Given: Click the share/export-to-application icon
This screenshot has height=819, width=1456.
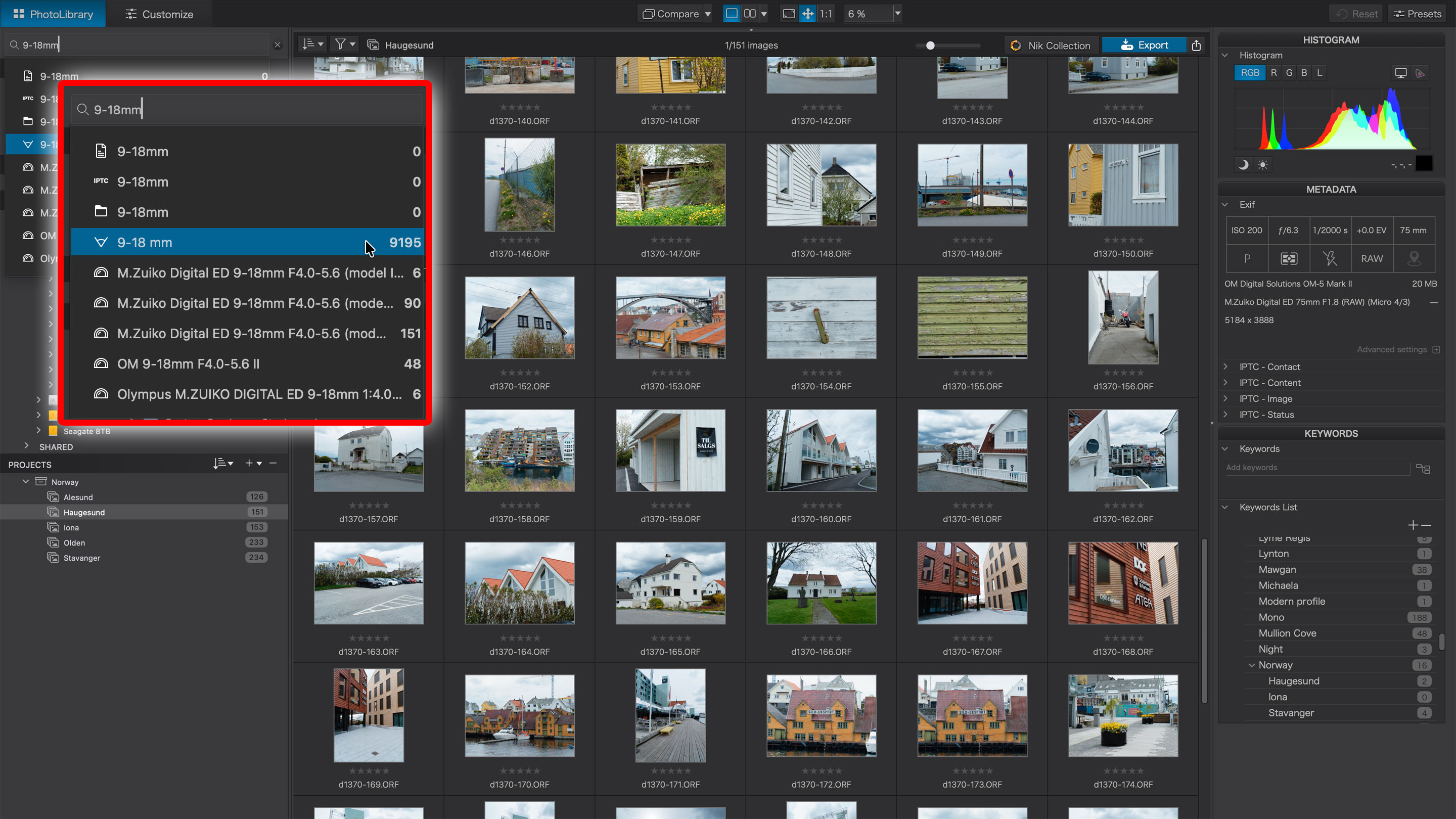Looking at the screenshot, I should click(x=1196, y=45).
